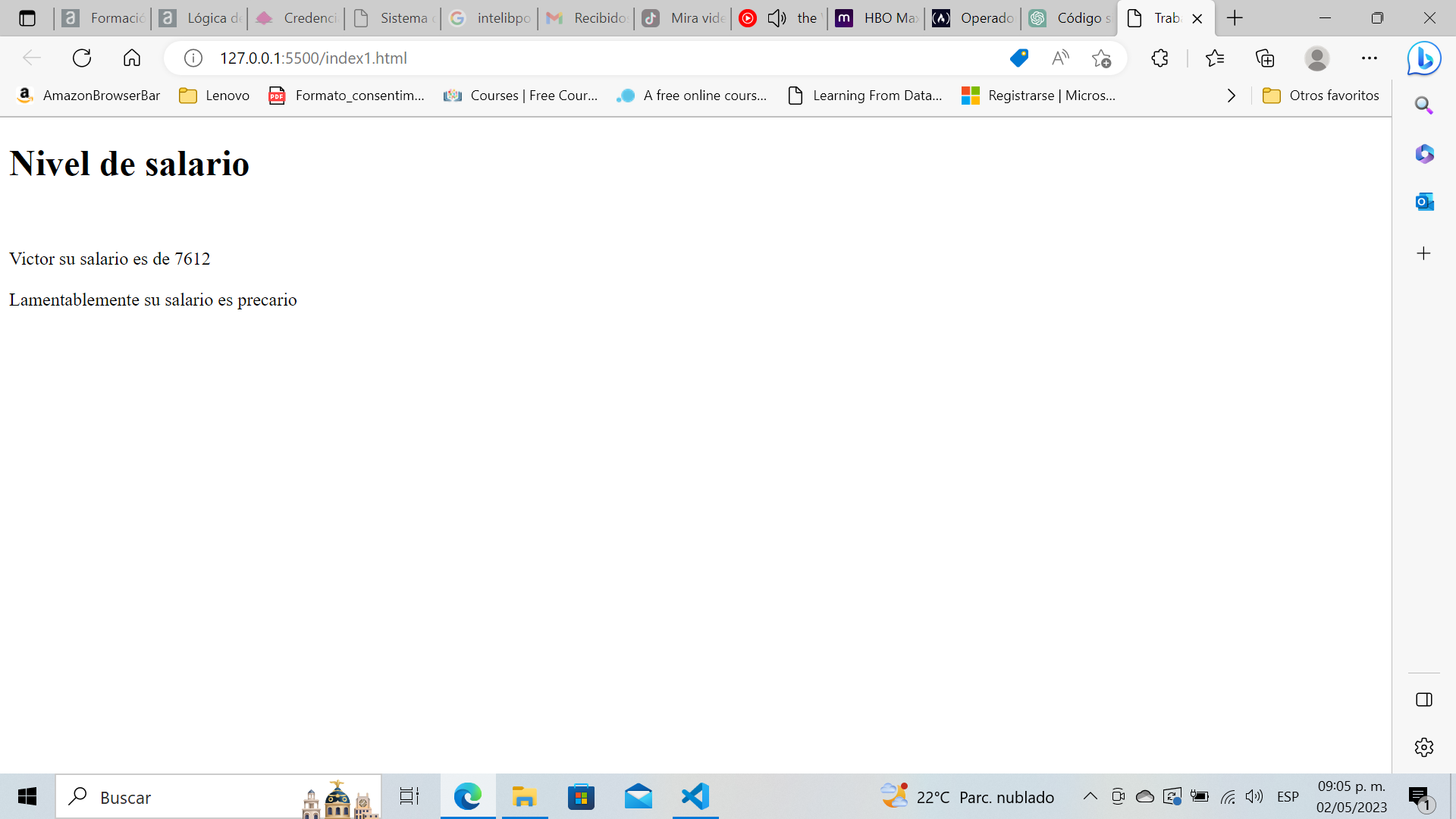This screenshot has width=1456, height=819.
Task: Open Visual Studio Code from taskbar
Action: [695, 797]
